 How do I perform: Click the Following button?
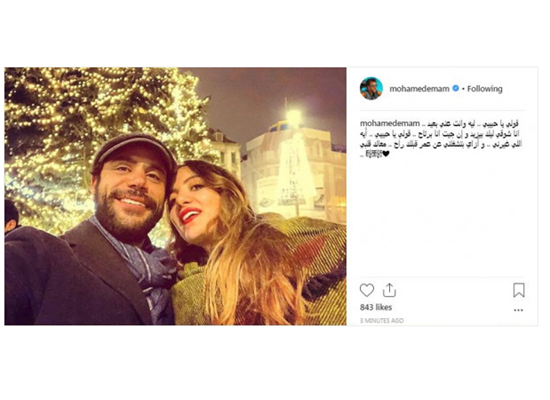[x=485, y=89]
